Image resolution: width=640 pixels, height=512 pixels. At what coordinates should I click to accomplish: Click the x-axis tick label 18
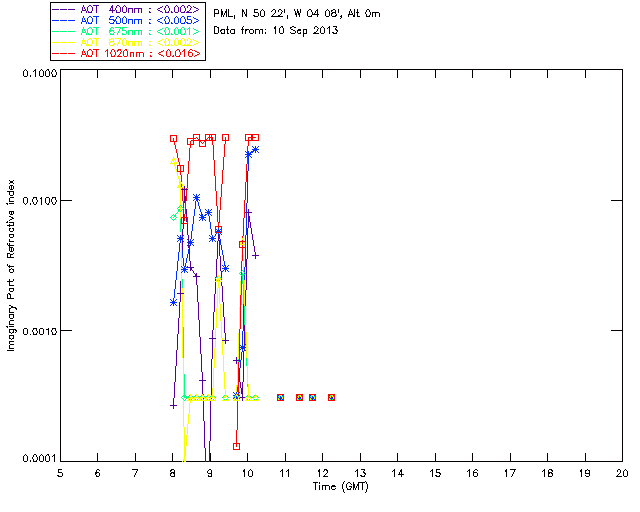click(x=547, y=473)
